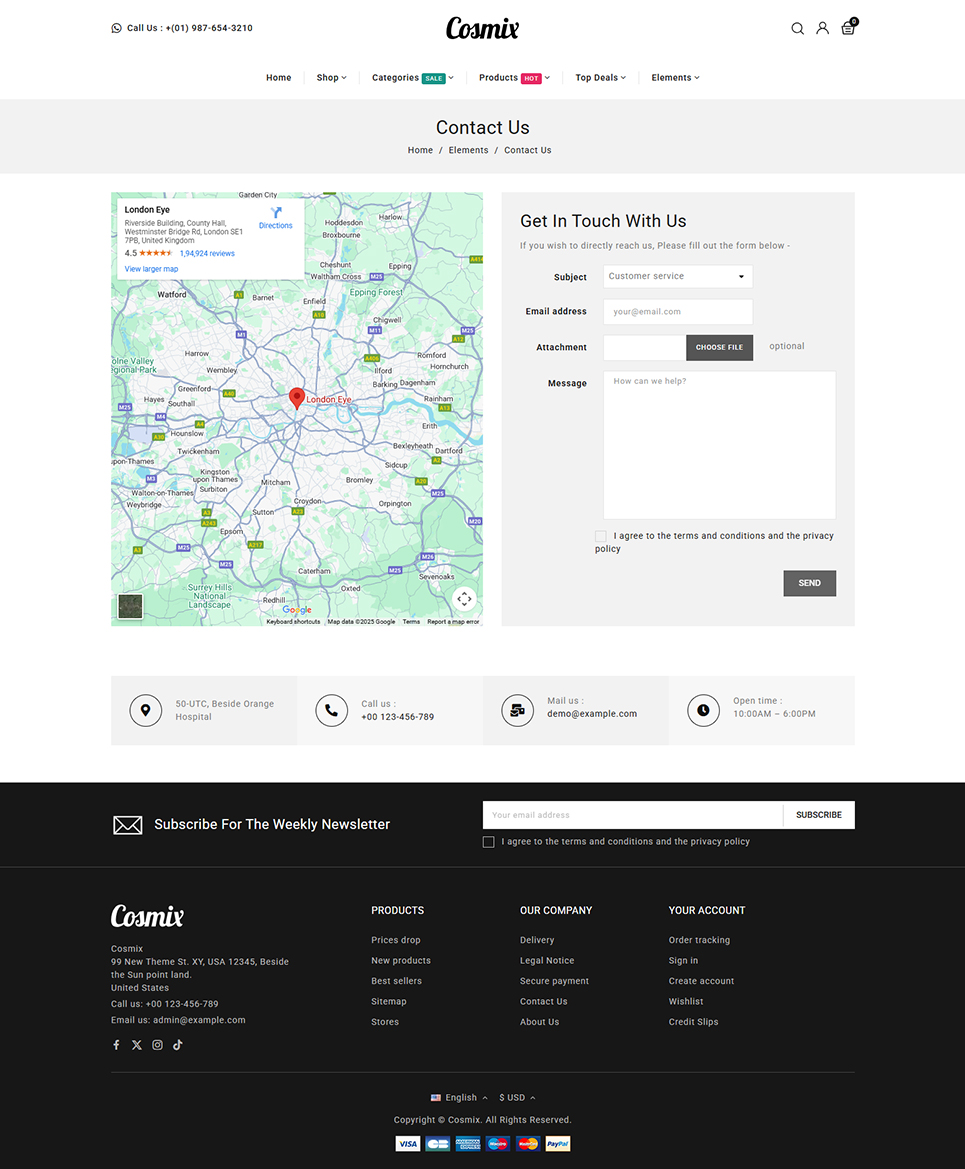This screenshot has width=965, height=1169.
Task: Expand the Categories menu
Action: click(412, 78)
